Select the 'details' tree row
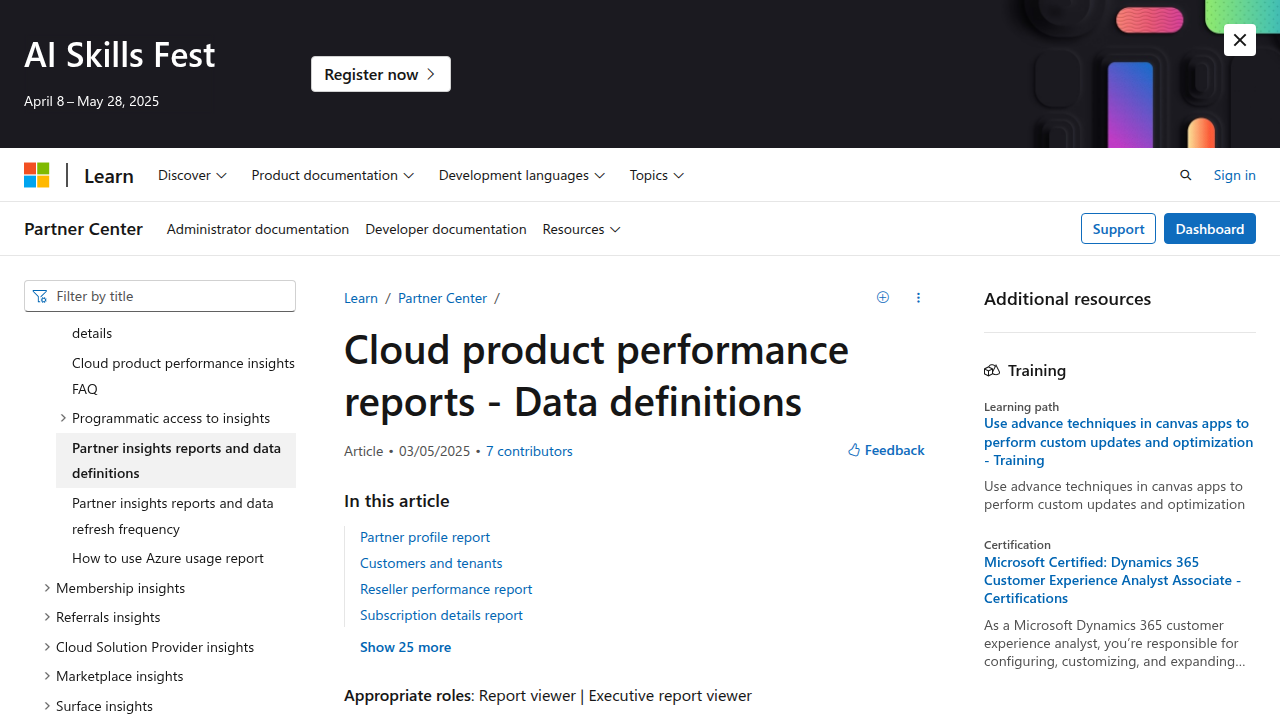This screenshot has height=720, width=1280. [176, 333]
